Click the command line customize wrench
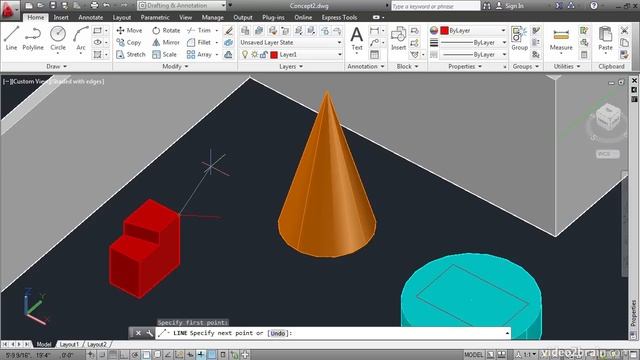This screenshot has width=640, height=360. 149,333
